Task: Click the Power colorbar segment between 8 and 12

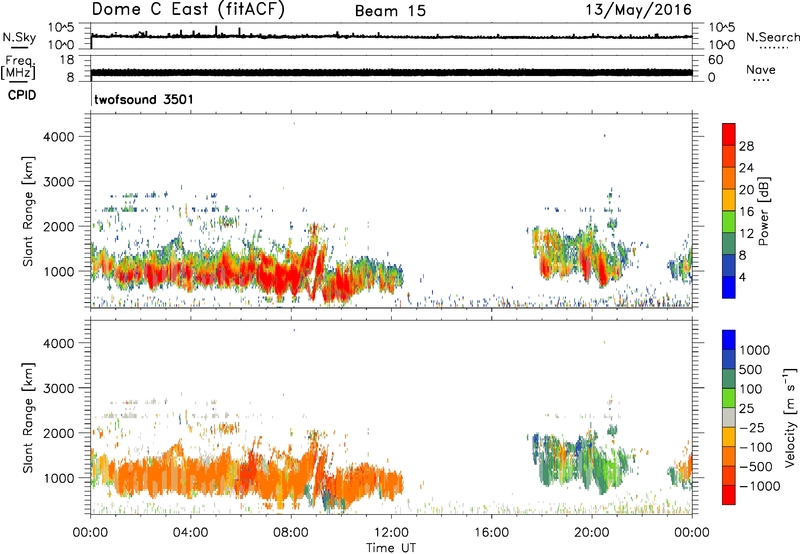Action: [729, 244]
